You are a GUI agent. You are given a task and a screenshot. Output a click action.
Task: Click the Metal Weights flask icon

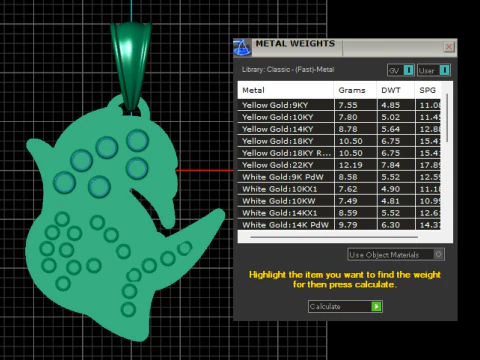click(x=242, y=47)
